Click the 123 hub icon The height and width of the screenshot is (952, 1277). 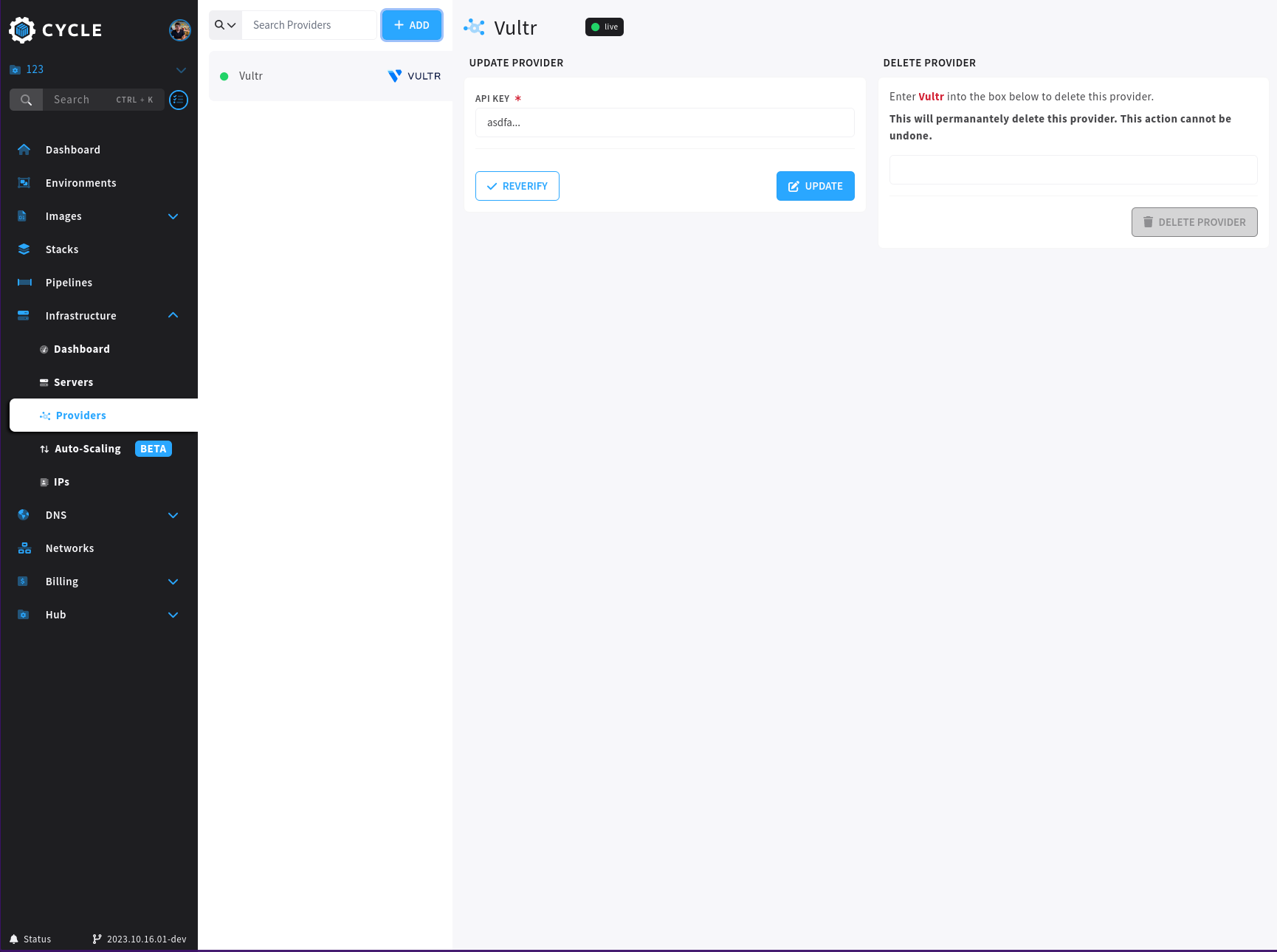pyautogui.click(x=15, y=69)
